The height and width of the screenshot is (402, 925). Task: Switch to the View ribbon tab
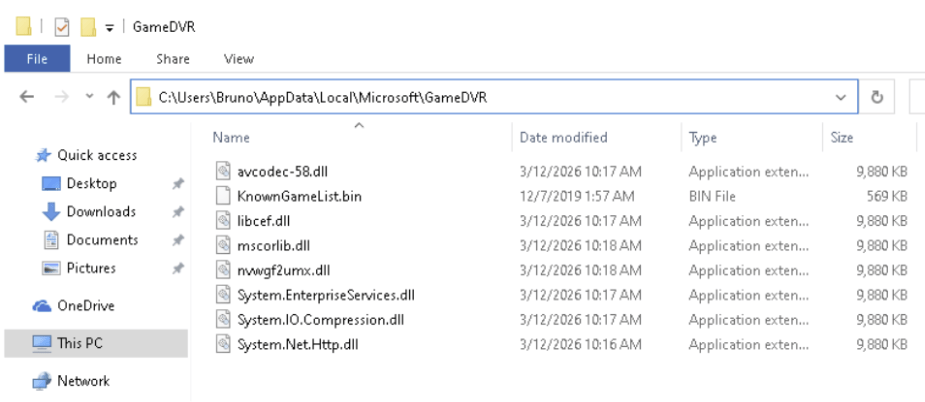coord(239,59)
